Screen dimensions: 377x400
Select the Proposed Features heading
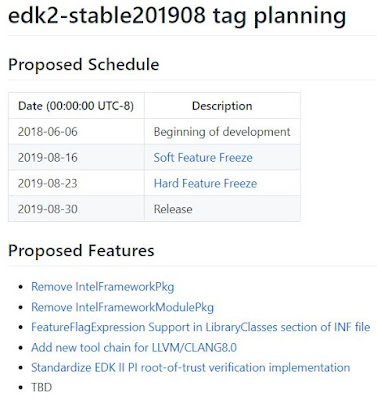coord(81,251)
